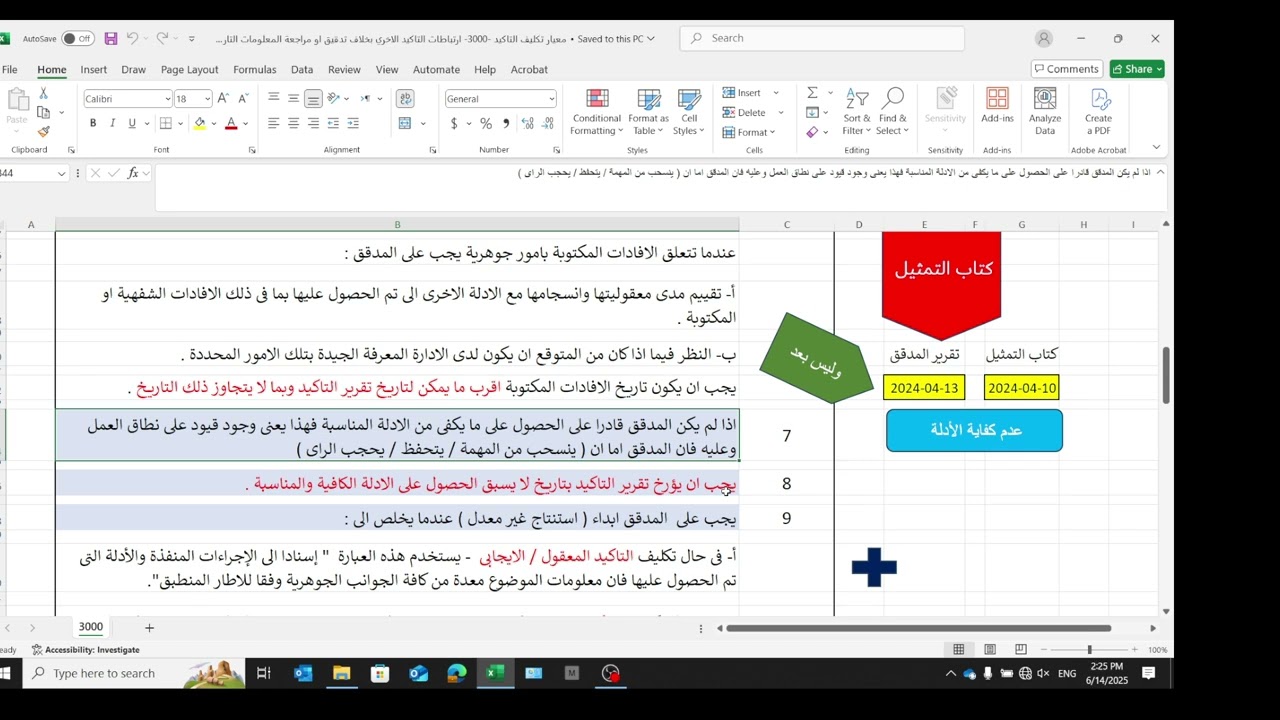This screenshot has width=1280, height=720.
Task: Click the Save disk icon
Action: 111,38
